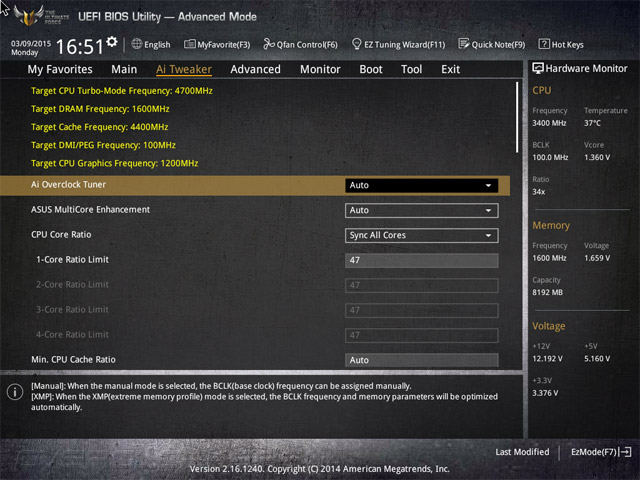The width and height of the screenshot is (640, 480).
Task: Click the 16:51 clock display
Action: click(80, 46)
